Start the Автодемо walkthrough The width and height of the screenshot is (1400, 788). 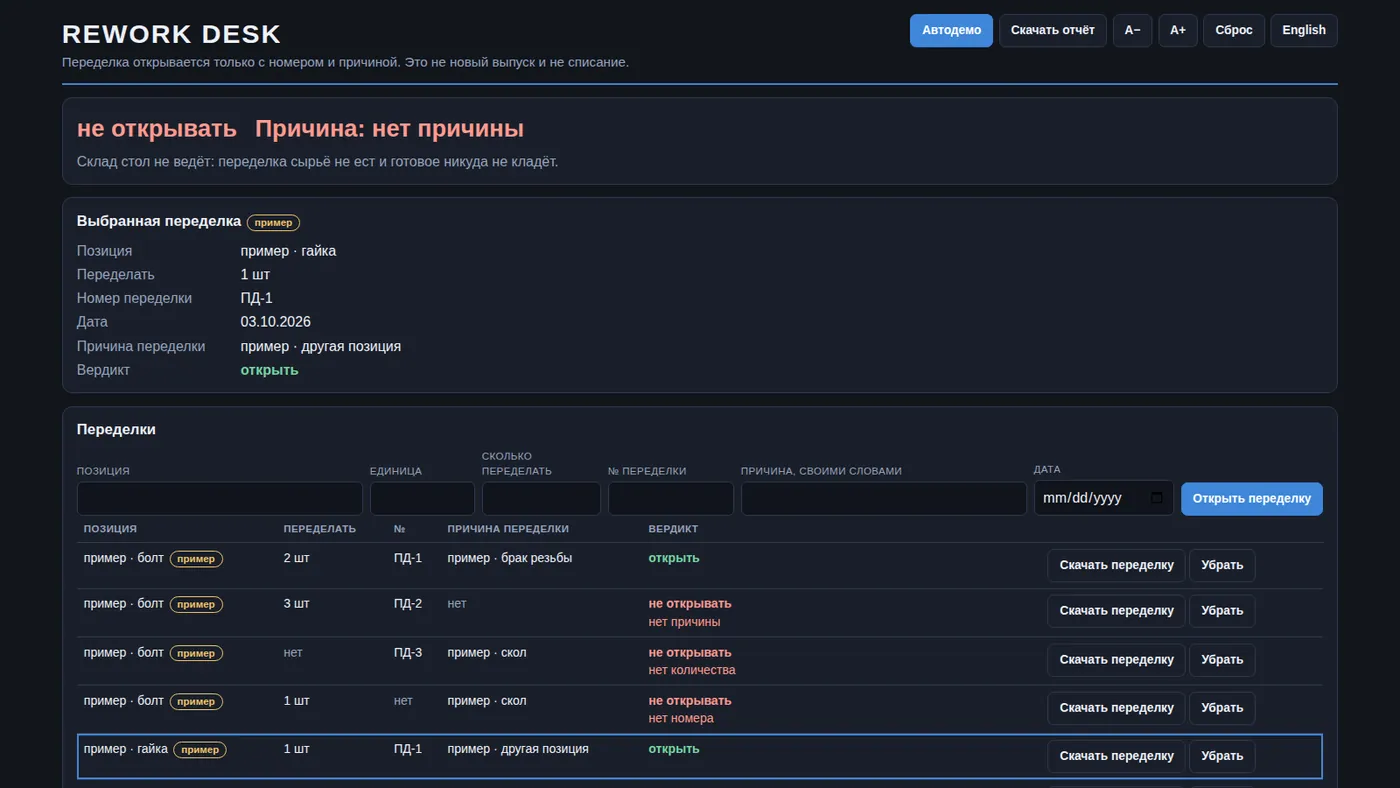(x=951, y=30)
